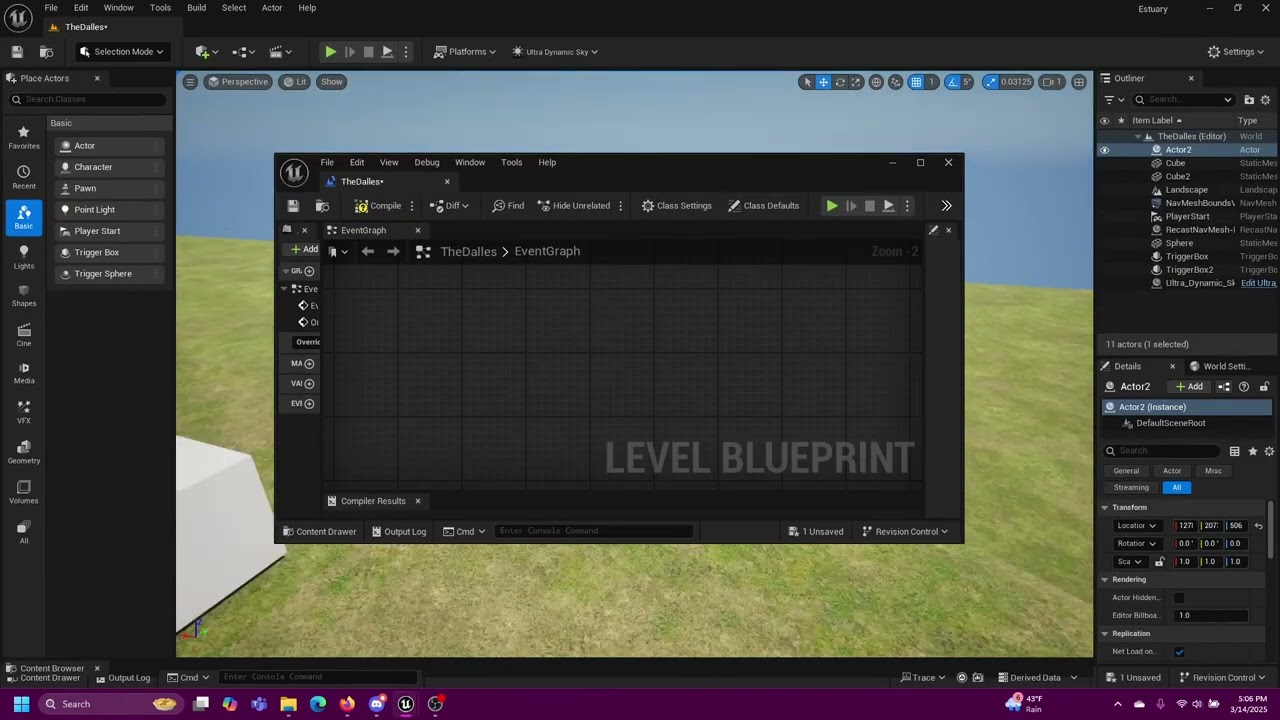Click Play in the Level Blueprint toolbar
Viewport: 1280px width, 720px height.
832,206
